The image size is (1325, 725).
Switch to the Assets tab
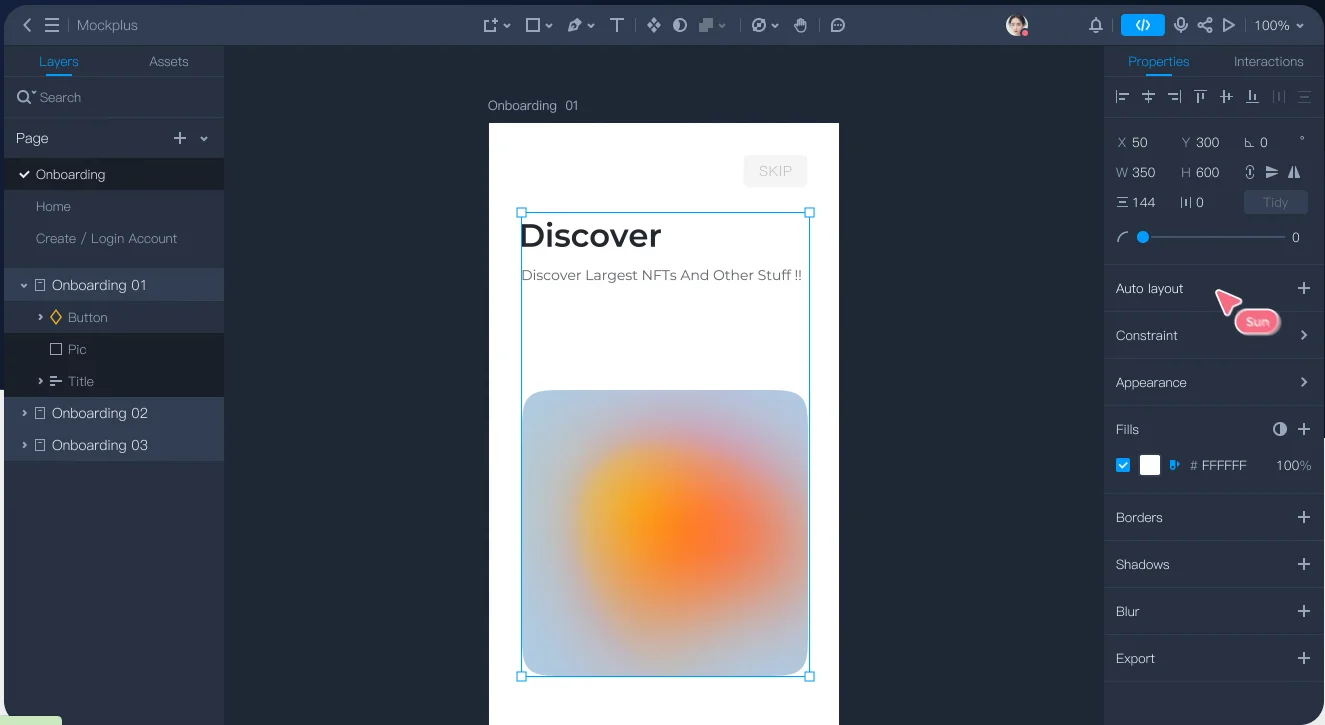pos(168,61)
